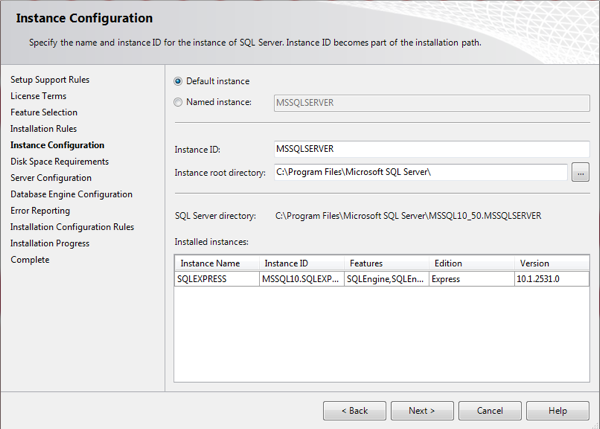The width and height of the screenshot is (600, 429).
Task: Select License Terms step in sidebar
Action: click(38, 96)
